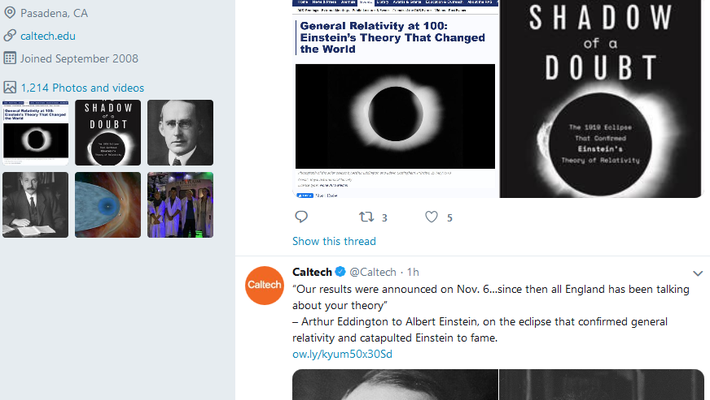Screen dimensions: 710x400
Task: Open the Eddington portrait thumbnail
Action: tap(180, 132)
